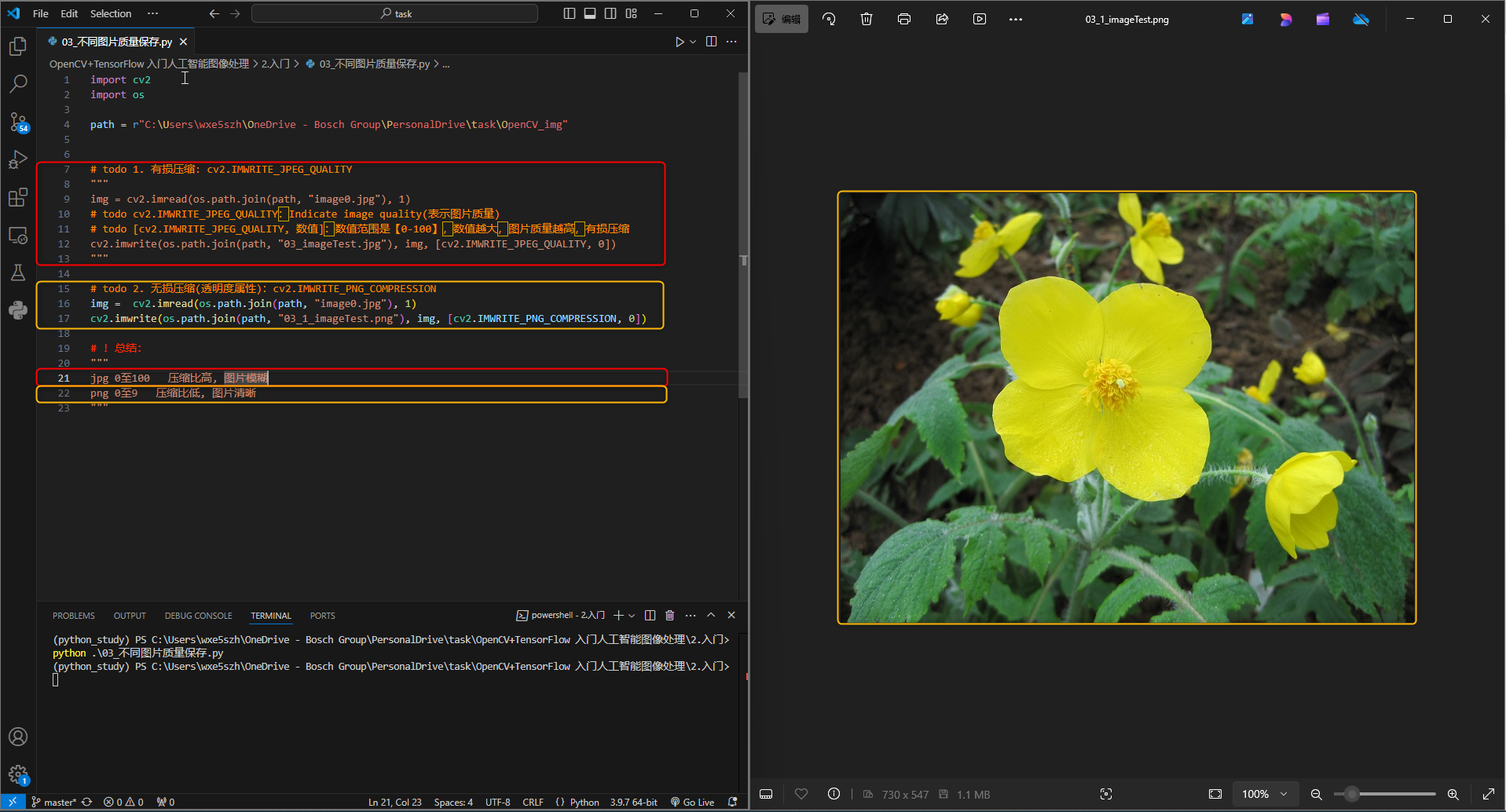Toggle the bottom panel layout button
This screenshot has height=812, width=1506.
tap(590, 13)
